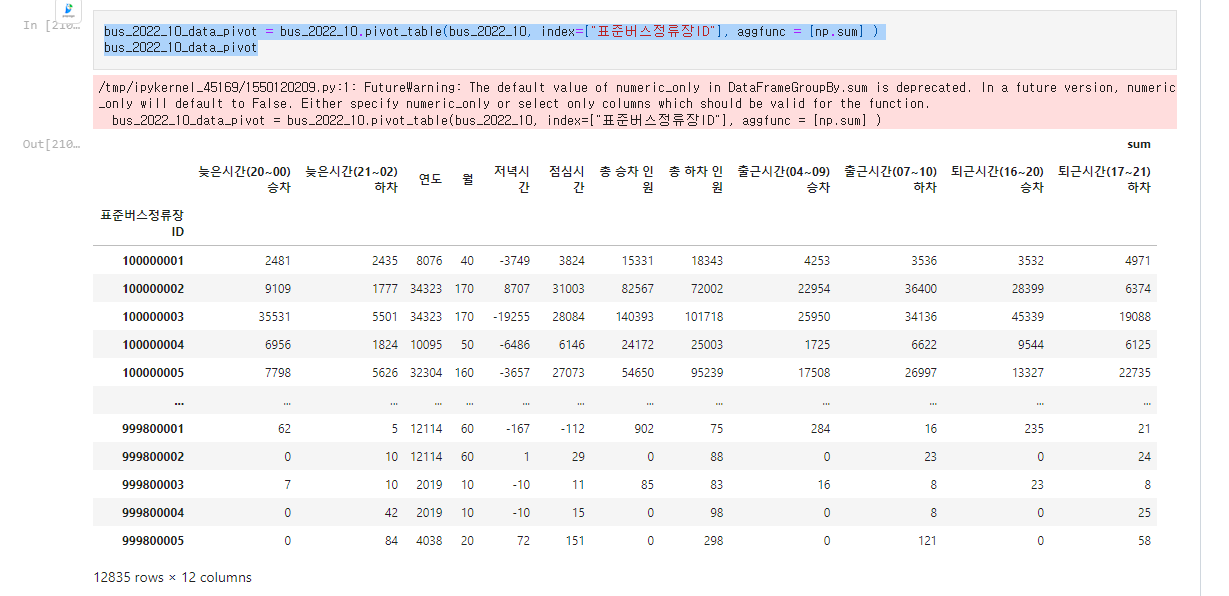Click the 'sum' top-level column header

coord(1139,144)
